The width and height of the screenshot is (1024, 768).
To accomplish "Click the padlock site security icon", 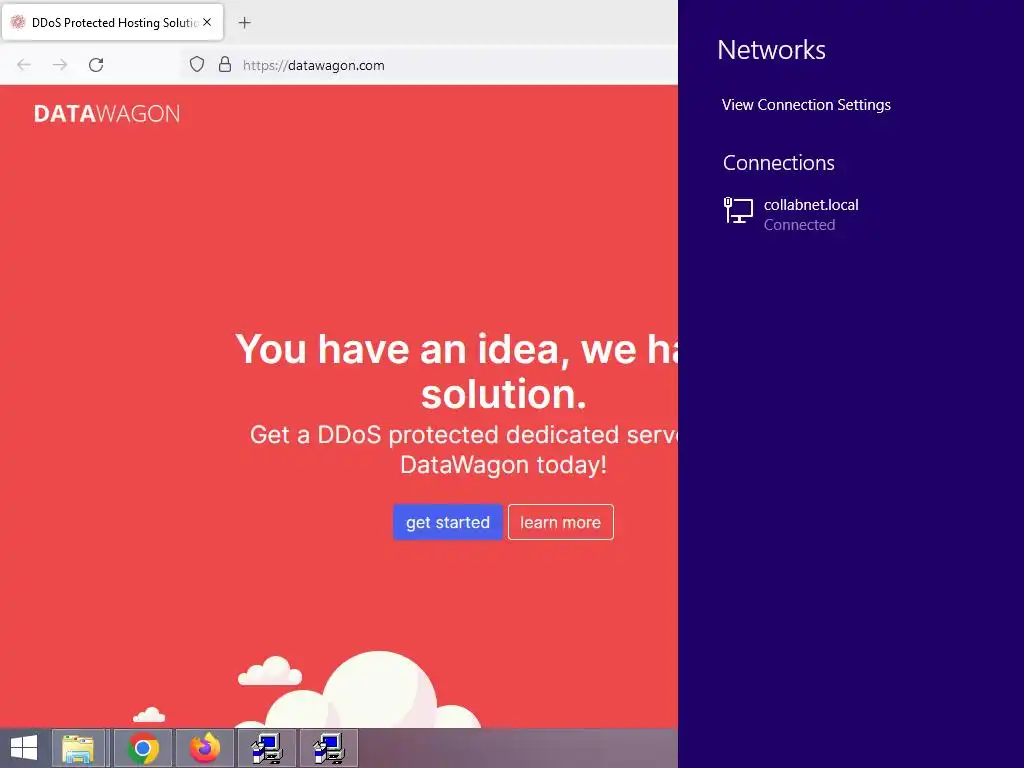I will pyautogui.click(x=225, y=64).
